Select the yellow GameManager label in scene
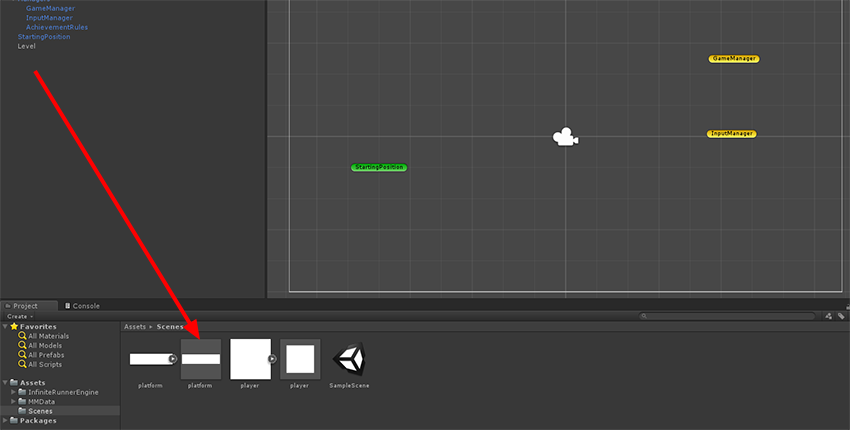The height and width of the screenshot is (430, 850). (x=733, y=59)
